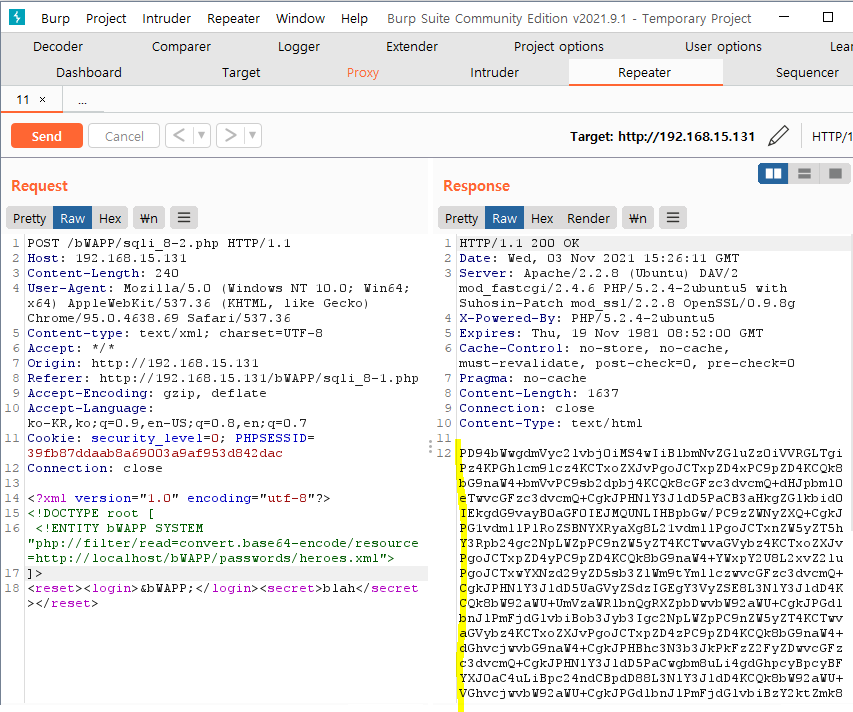Click the PHPSESSID cookie value
The image size is (853, 712).
click(155, 453)
